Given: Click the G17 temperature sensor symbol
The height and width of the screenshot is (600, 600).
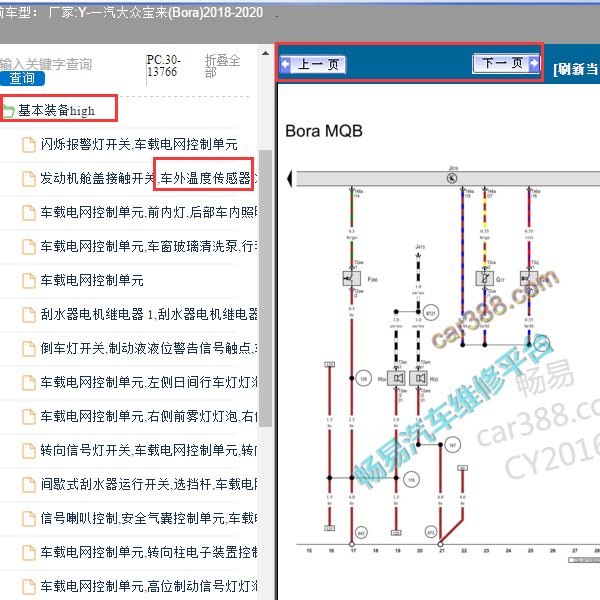Looking at the screenshot, I should [484, 278].
